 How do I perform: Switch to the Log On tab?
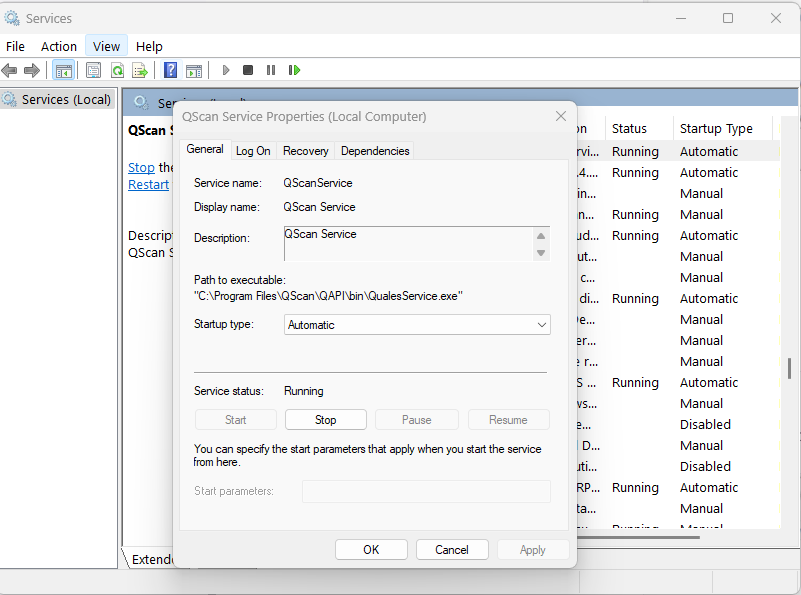253,151
